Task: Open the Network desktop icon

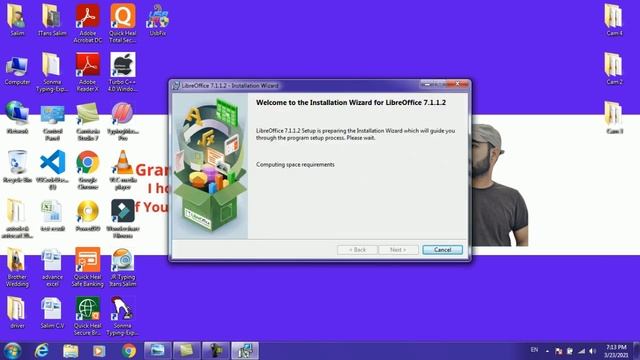Action: 17,118
